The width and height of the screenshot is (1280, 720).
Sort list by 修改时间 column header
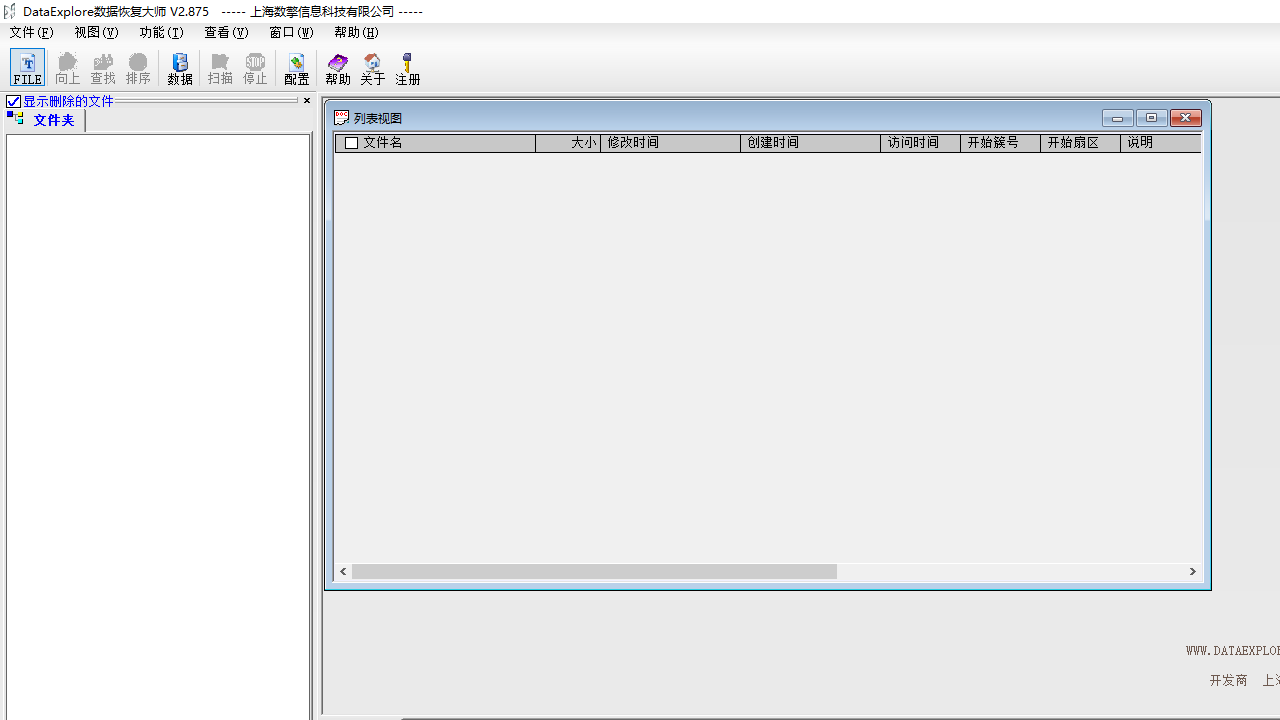670,143
